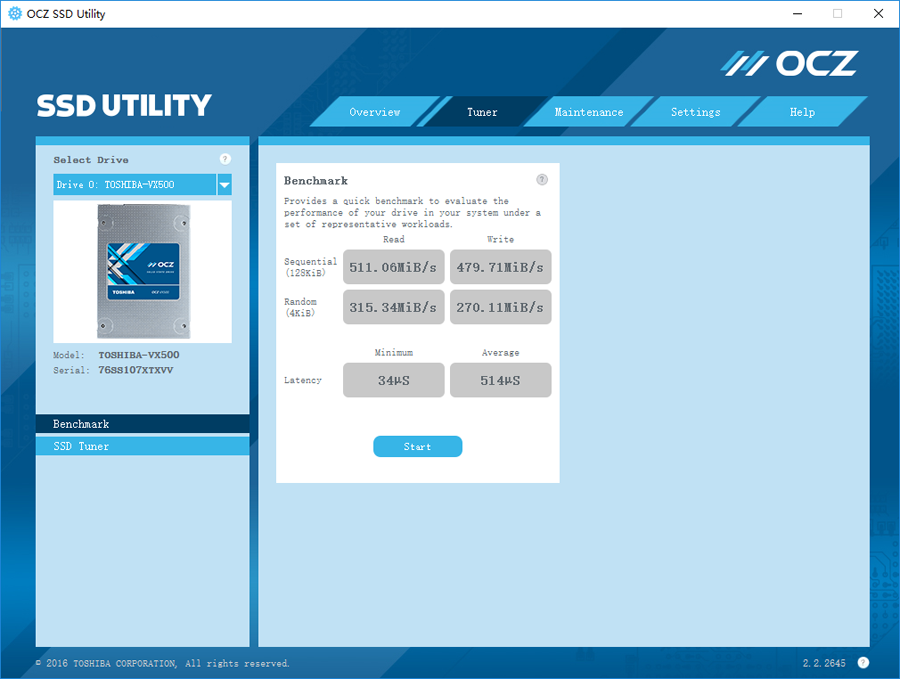
Task: Go to the Settings tab
Action: 695,112
